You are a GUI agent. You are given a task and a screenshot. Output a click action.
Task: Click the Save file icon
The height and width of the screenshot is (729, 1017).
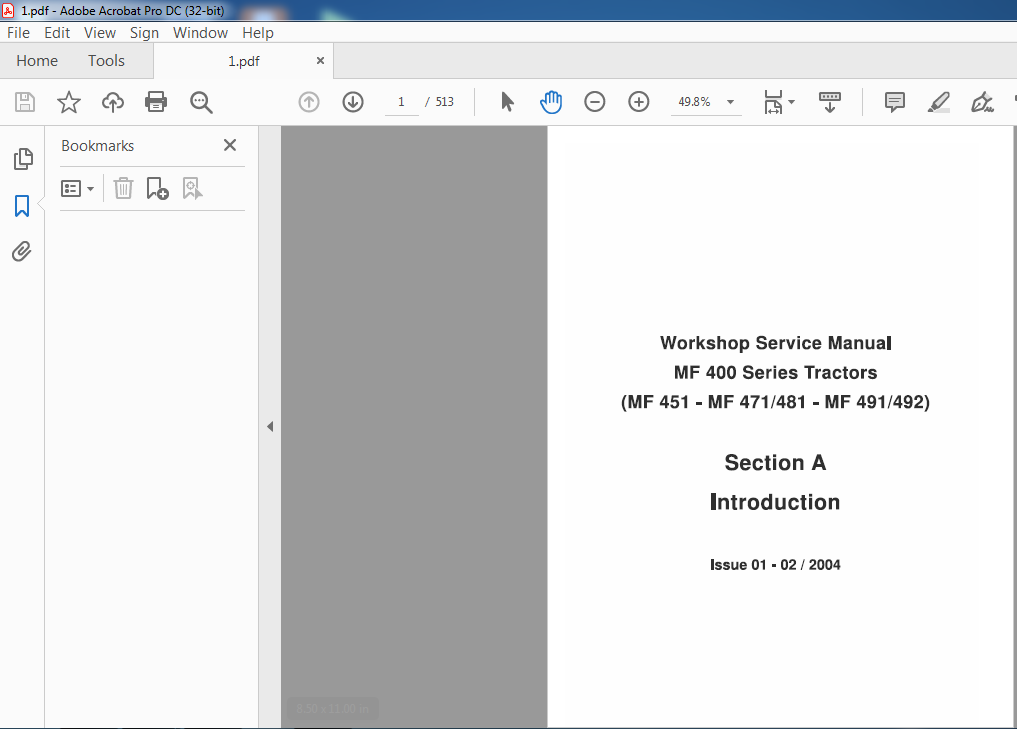tap(25, 102)
